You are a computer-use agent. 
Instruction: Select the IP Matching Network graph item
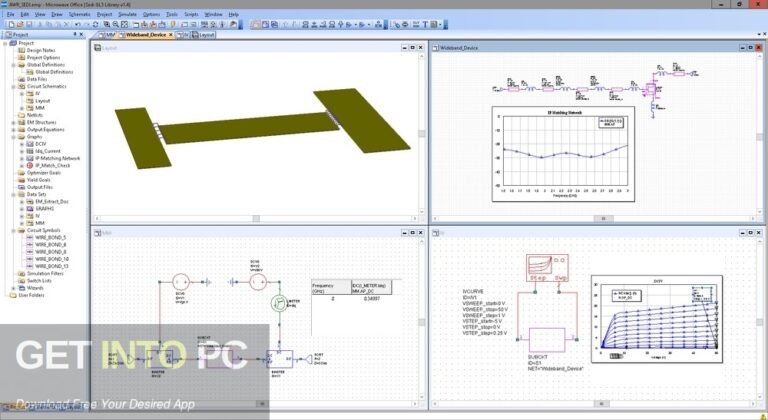pos(58,158)
